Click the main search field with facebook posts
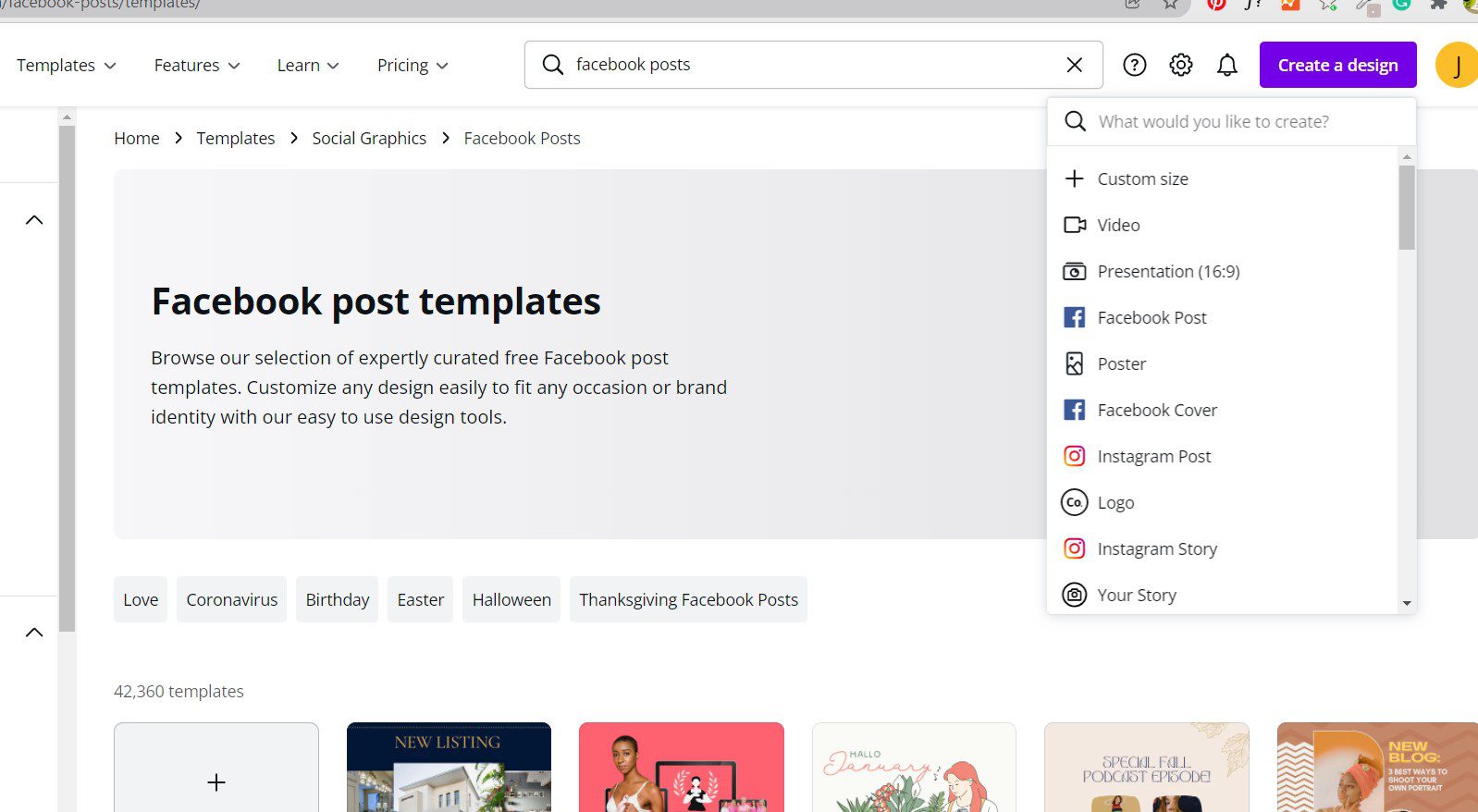1478x812 pixels. pyautogui.click(x=814, y=65)
